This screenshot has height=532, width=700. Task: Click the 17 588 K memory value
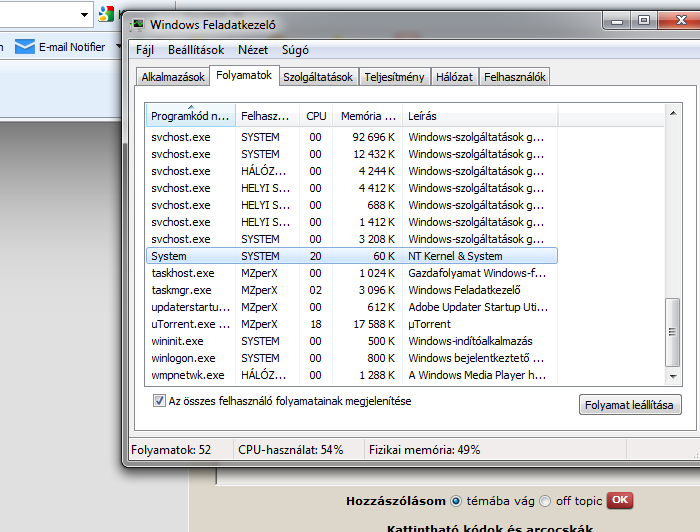pyautogui.click(x=374, y=324)
